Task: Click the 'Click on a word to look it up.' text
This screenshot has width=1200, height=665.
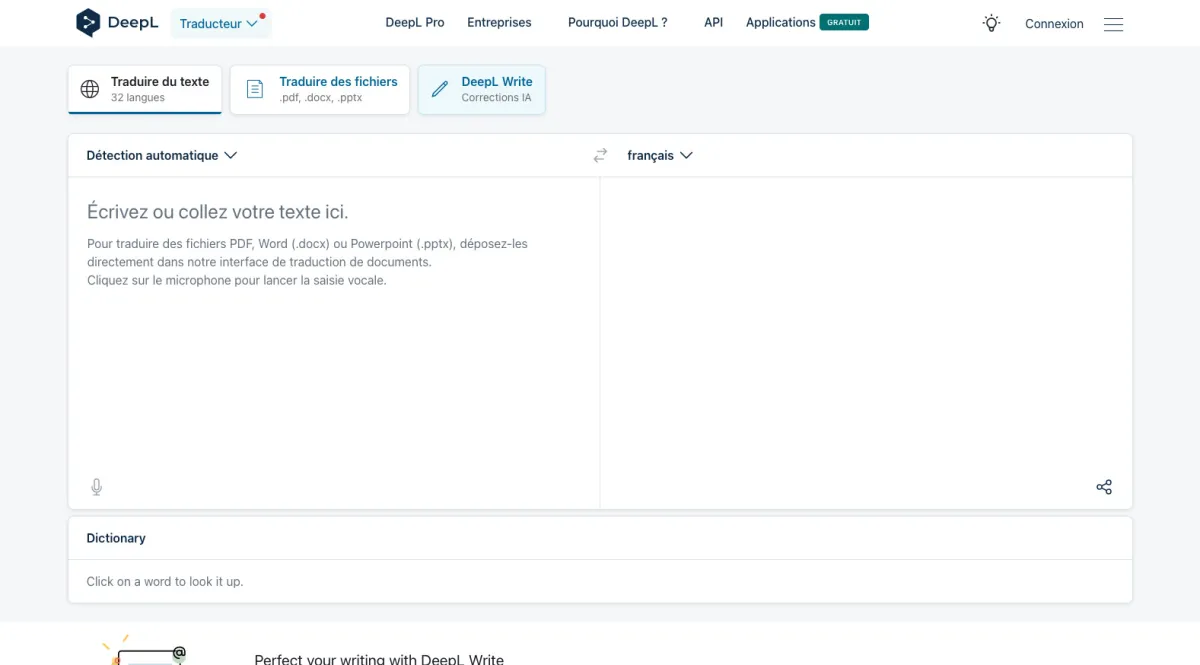Action: point(165,581)
